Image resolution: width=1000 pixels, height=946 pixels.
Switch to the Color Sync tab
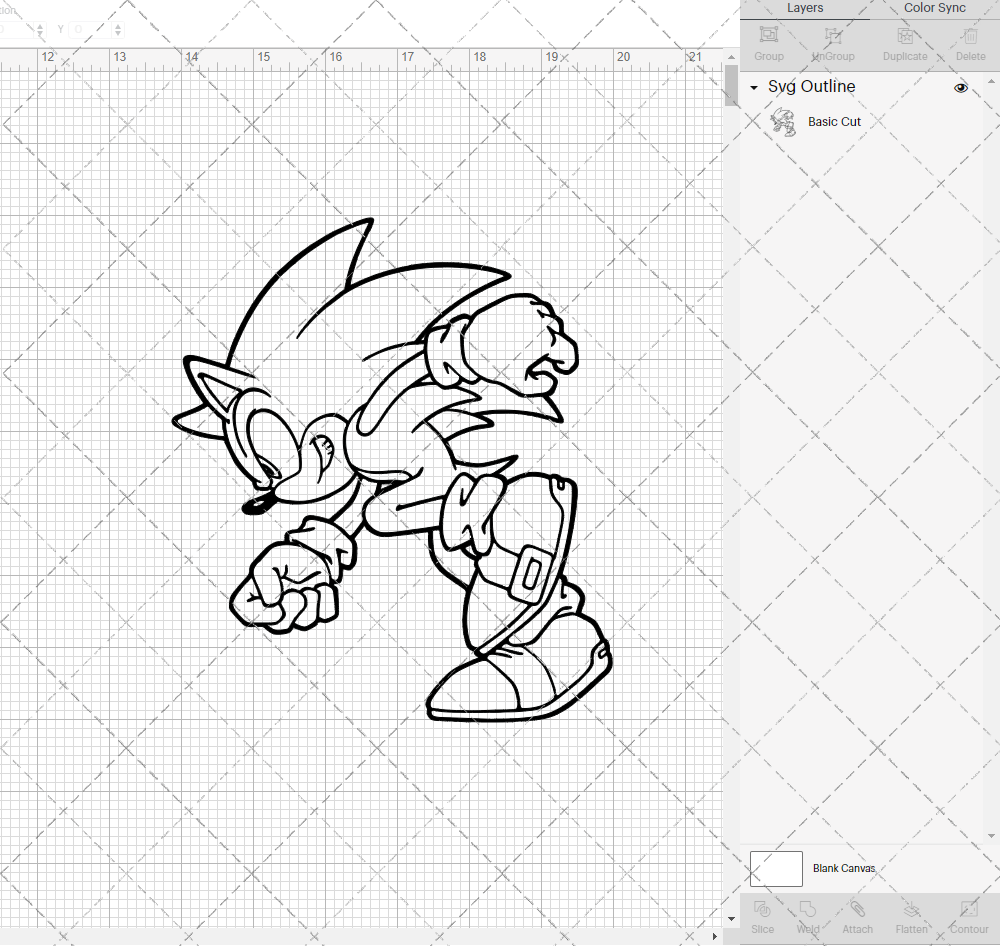point(934,8)
